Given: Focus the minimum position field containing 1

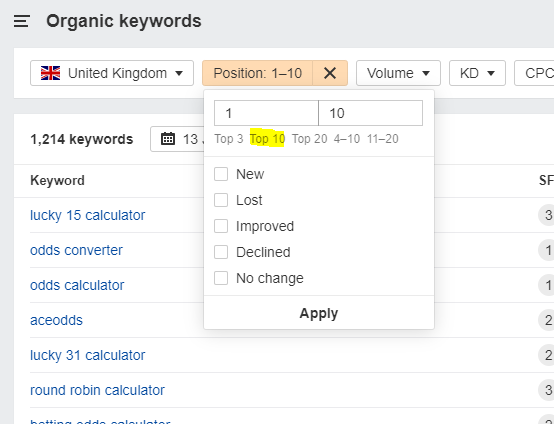Looking at the screenshot, I should tap(266, 113).
